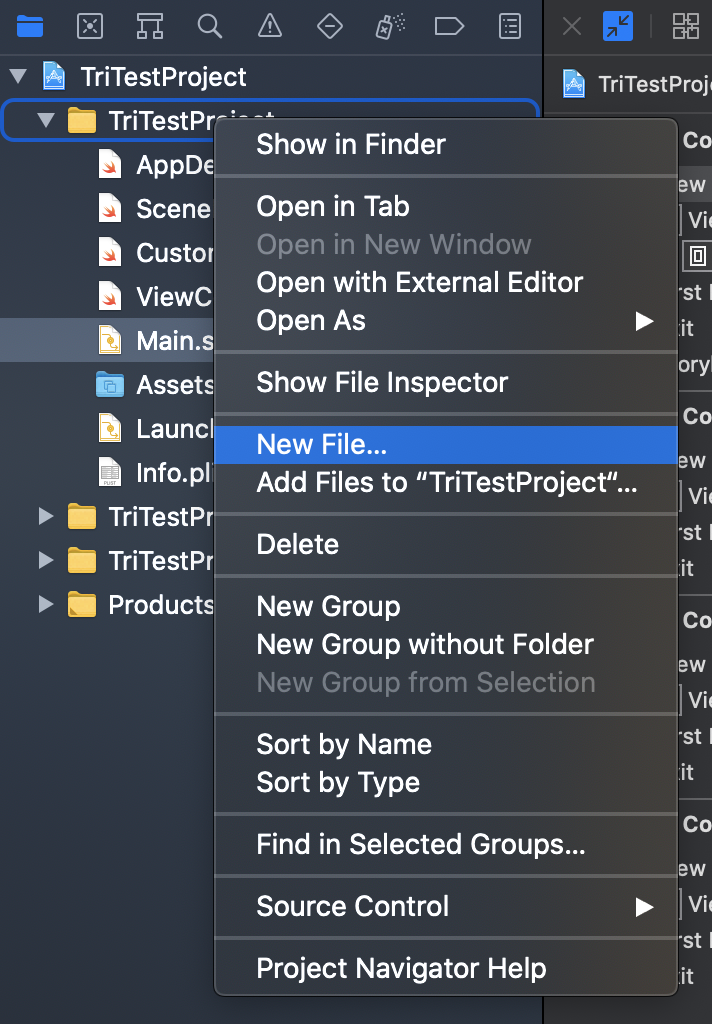712x1024 pixels.
Task: Choose New File… from context menu
Action: (x=322, y=444)
